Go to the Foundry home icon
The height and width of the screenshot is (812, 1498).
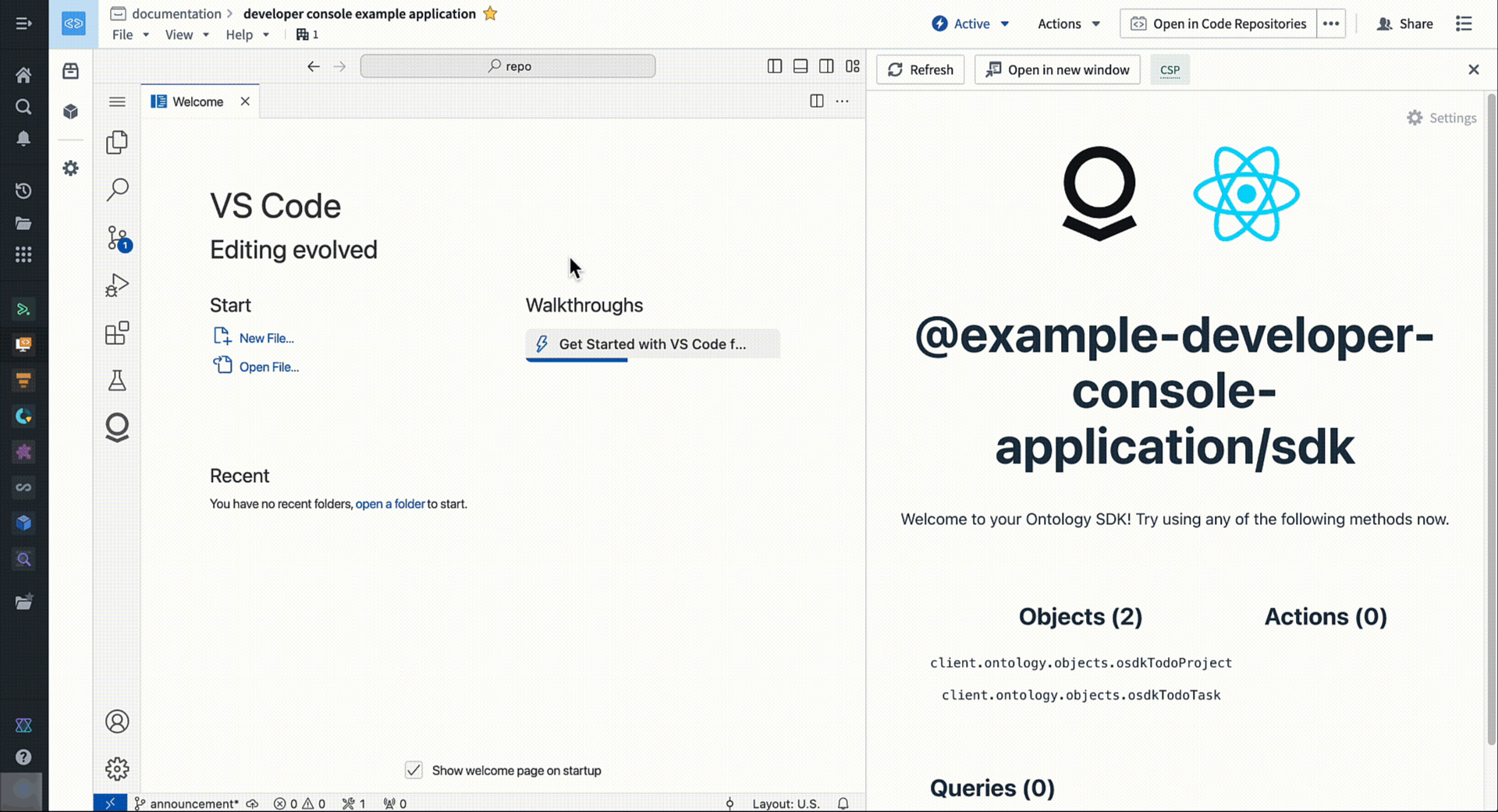click(23, 75)
